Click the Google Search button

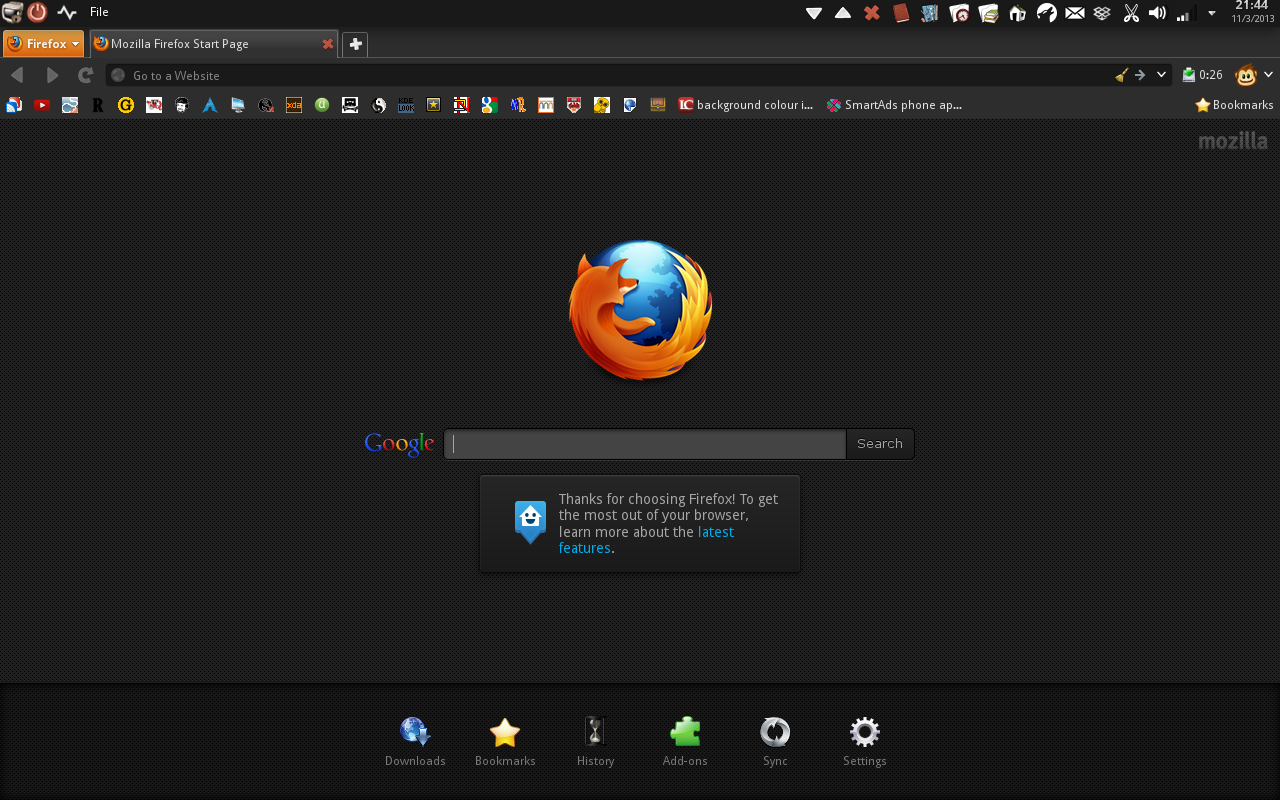click(x=880, y=444)
